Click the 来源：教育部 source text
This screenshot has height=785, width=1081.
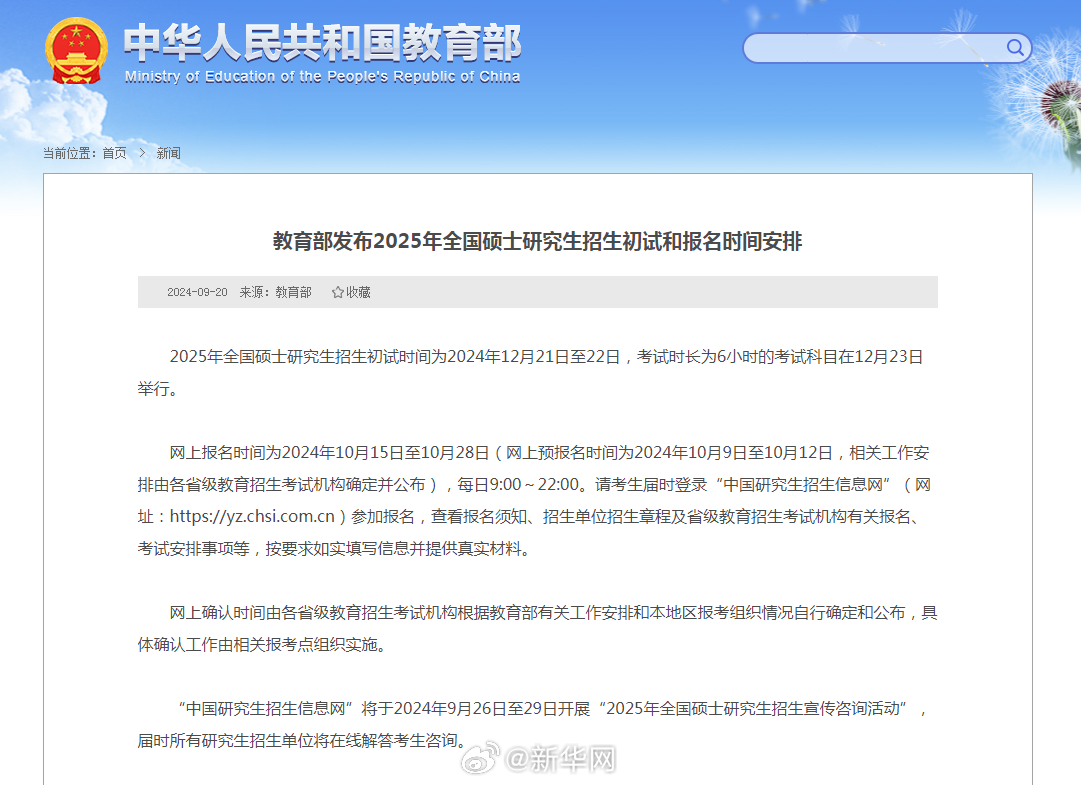click(x=275, y=292)
